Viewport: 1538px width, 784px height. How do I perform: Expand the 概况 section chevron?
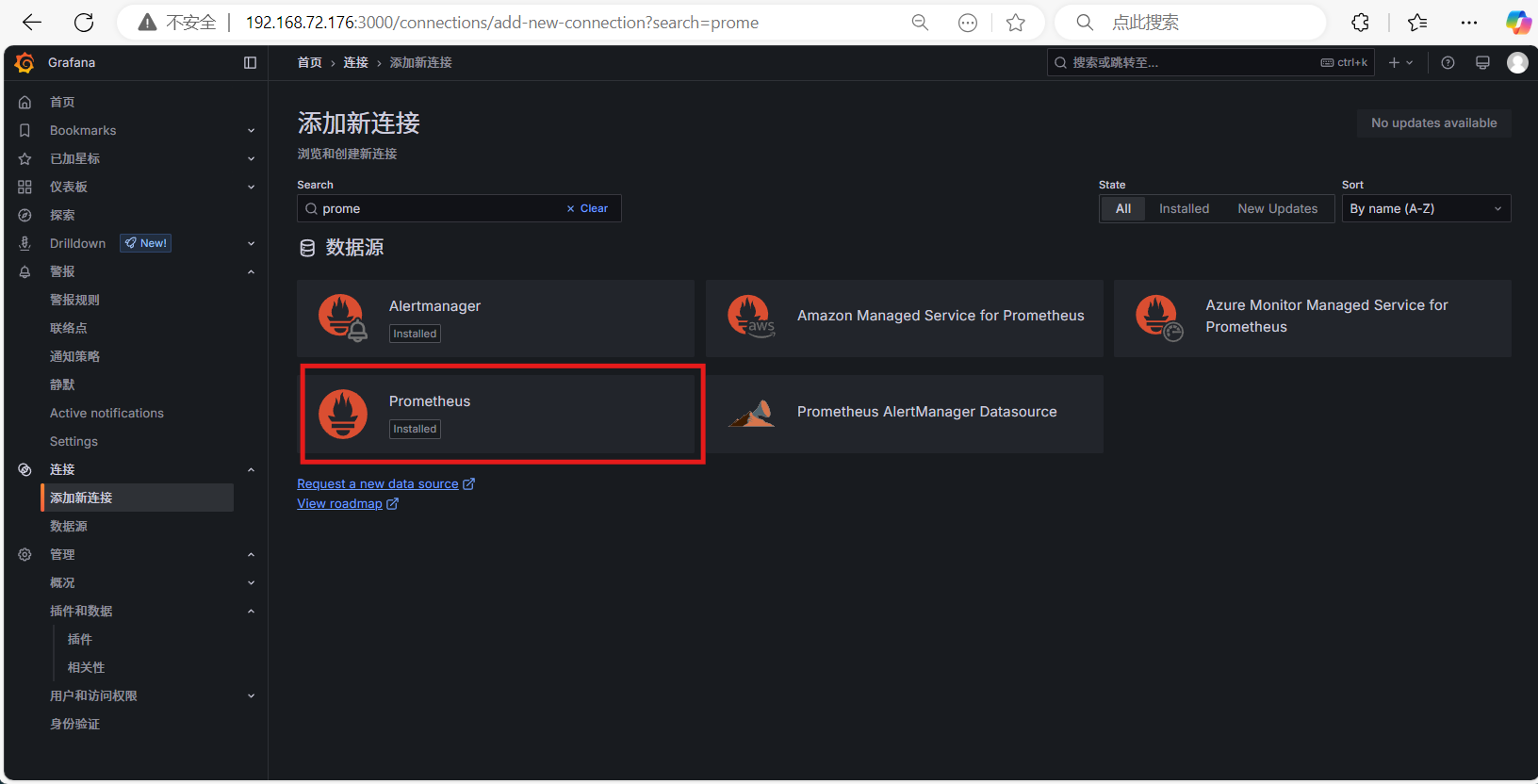click(x=251, y=582)
